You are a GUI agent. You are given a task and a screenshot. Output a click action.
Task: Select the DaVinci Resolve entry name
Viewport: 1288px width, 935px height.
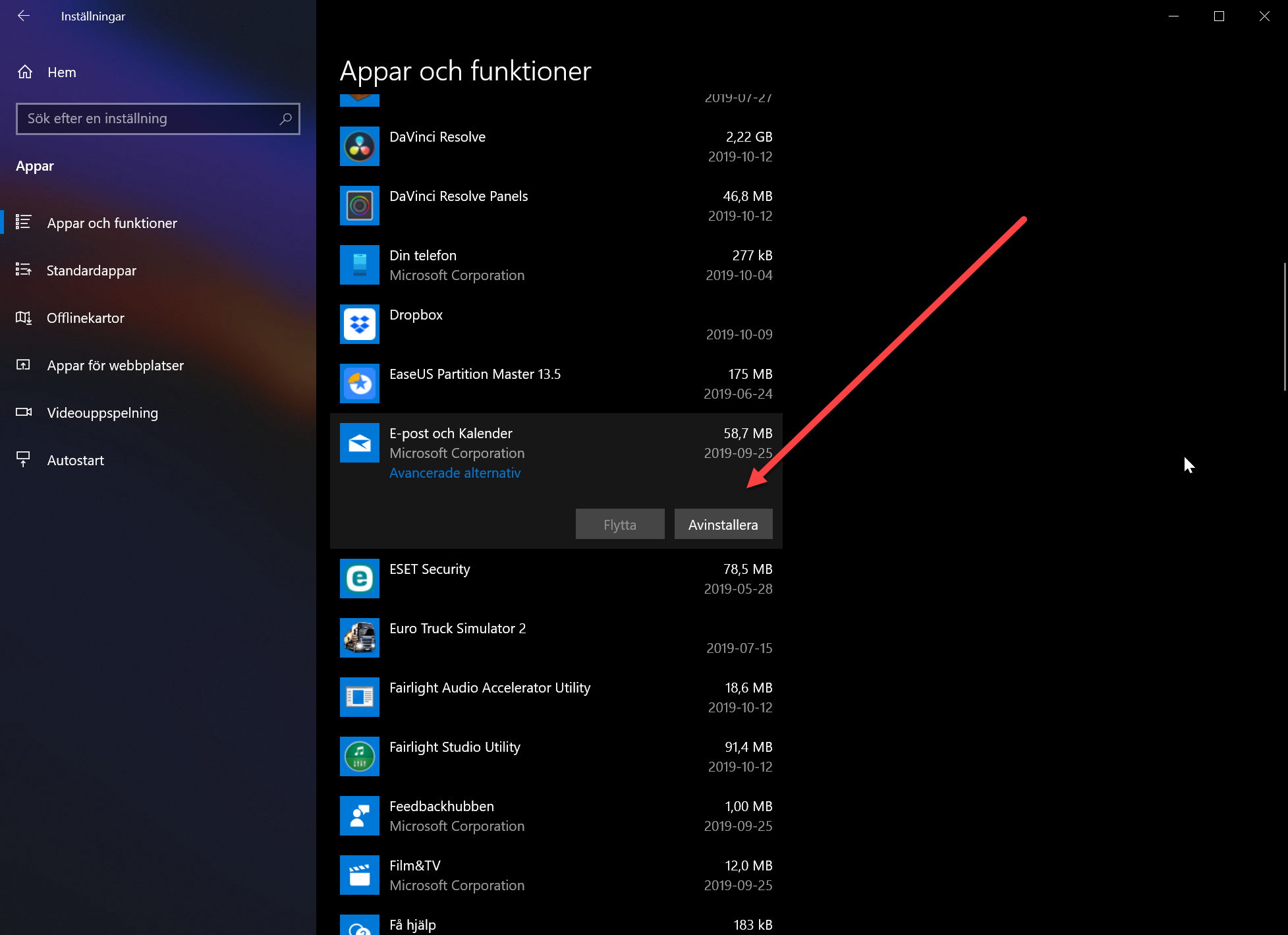(437, 137)
